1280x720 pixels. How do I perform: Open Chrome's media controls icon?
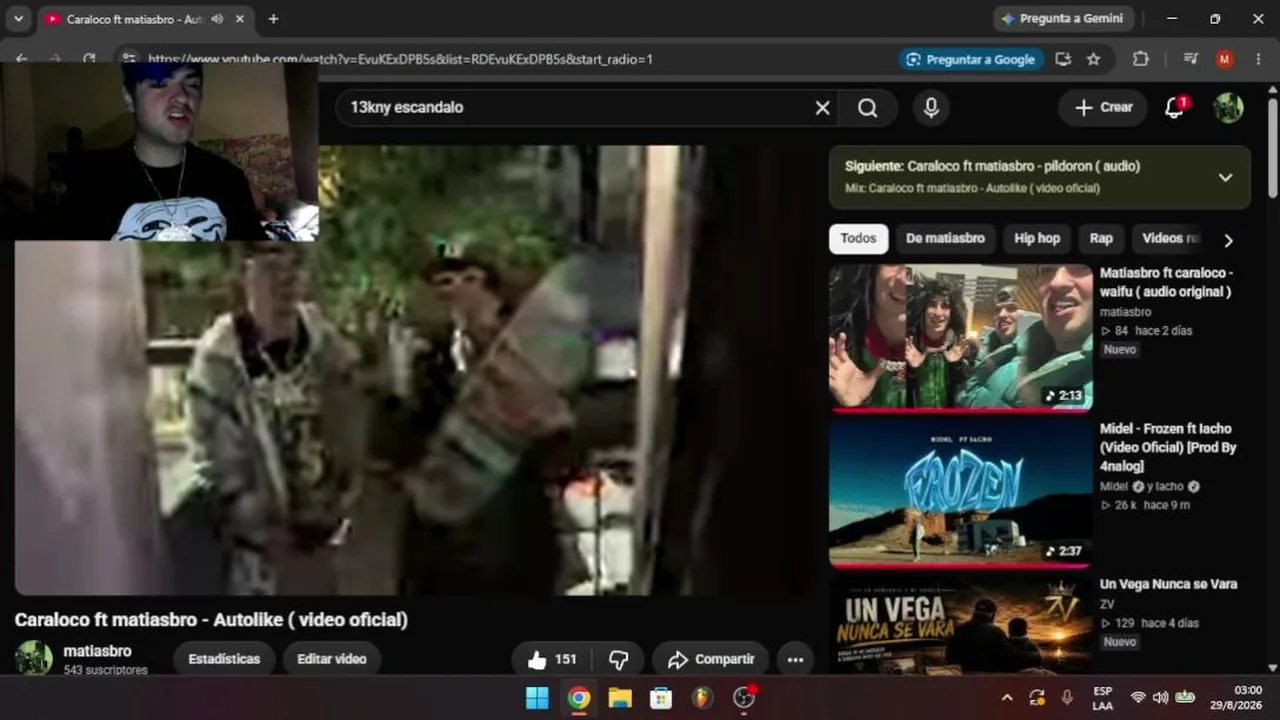click(x=1190, y=59)
